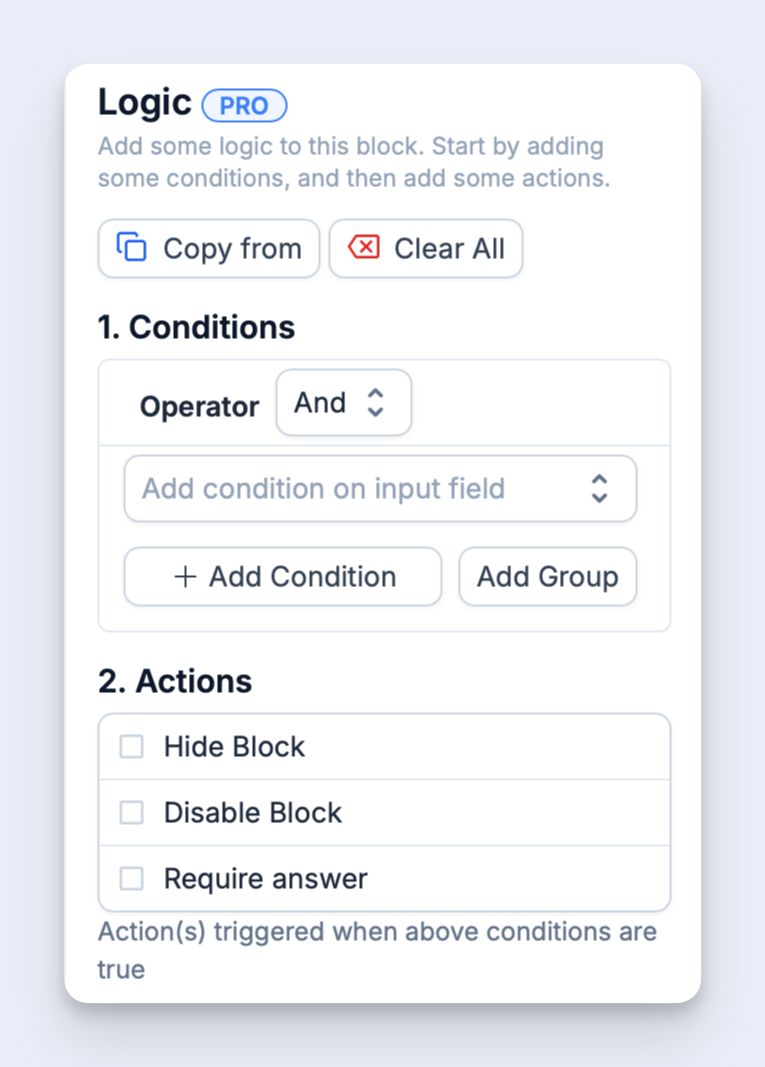This screenshot has height=1067, width=765.
Task: Click the red Clear All delete icon
Action: [364, 247]
